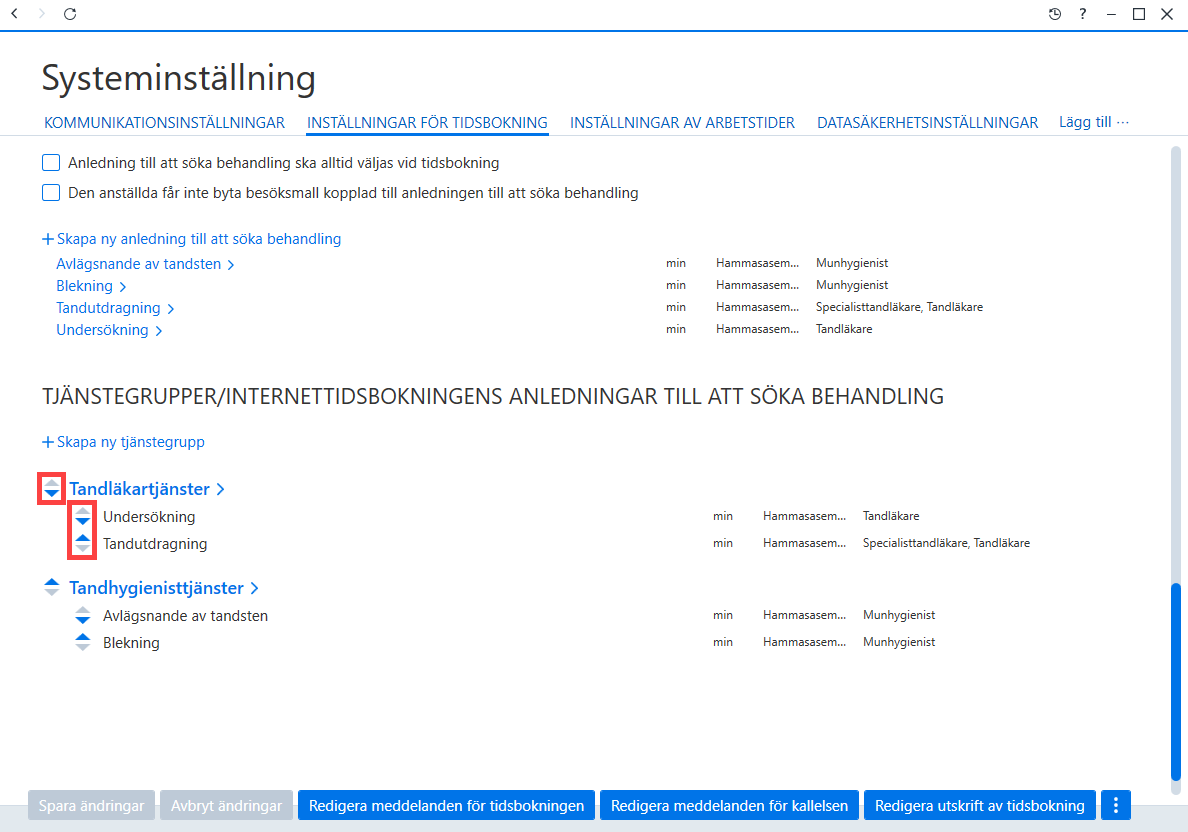1188x832 pixels.
Task: Maximize the window
Action: tap(1139, 14)
